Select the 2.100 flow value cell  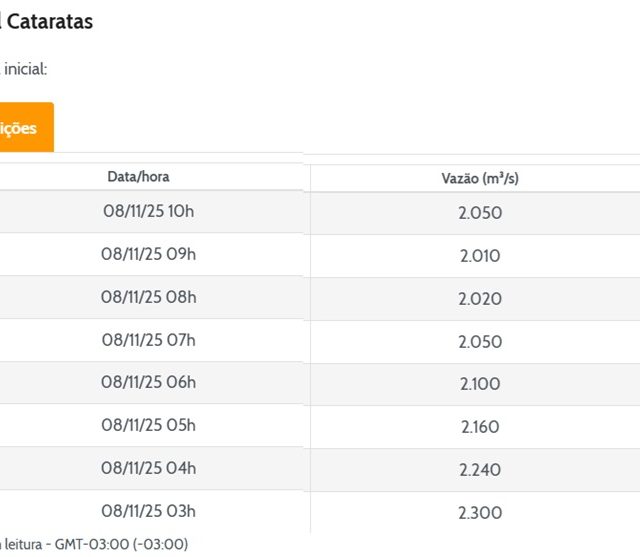click(480, 384)
